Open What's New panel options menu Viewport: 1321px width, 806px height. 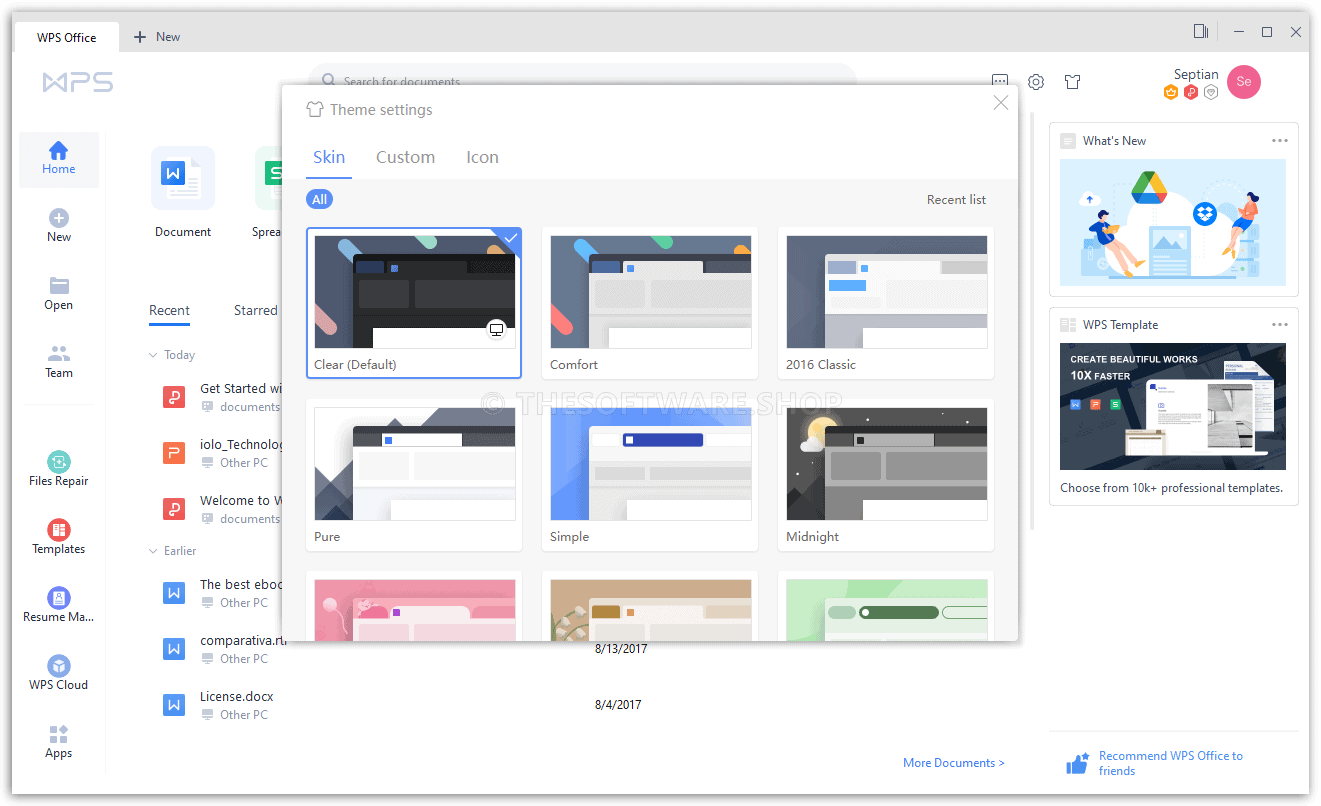coord(1280,141)
